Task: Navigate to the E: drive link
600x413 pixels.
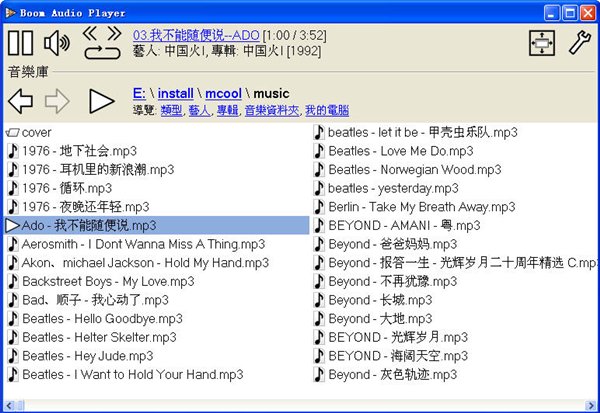Action: pos(139,93)
